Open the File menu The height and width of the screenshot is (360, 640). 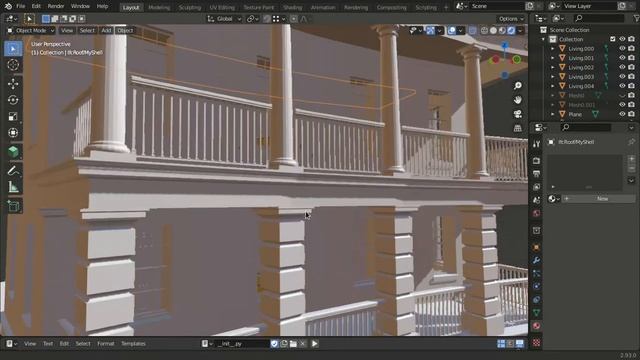[x=20, y=6]
